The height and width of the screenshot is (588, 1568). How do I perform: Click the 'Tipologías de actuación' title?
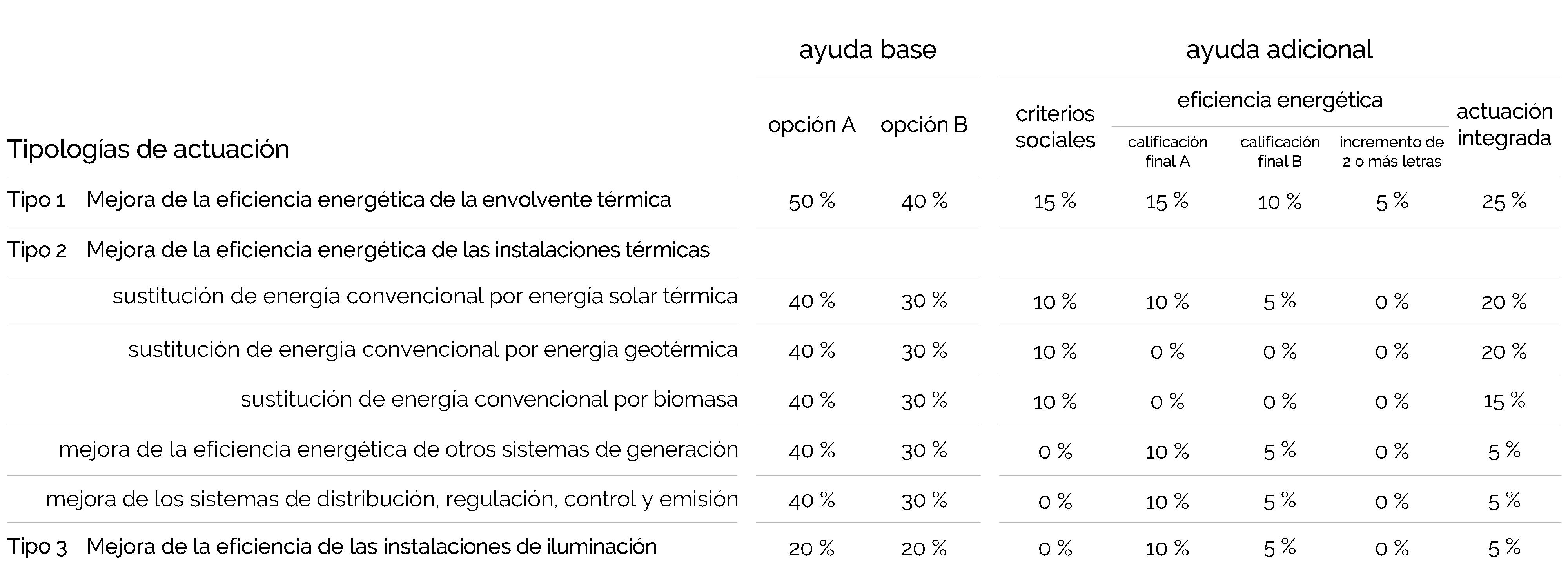(x=148, y=149)
